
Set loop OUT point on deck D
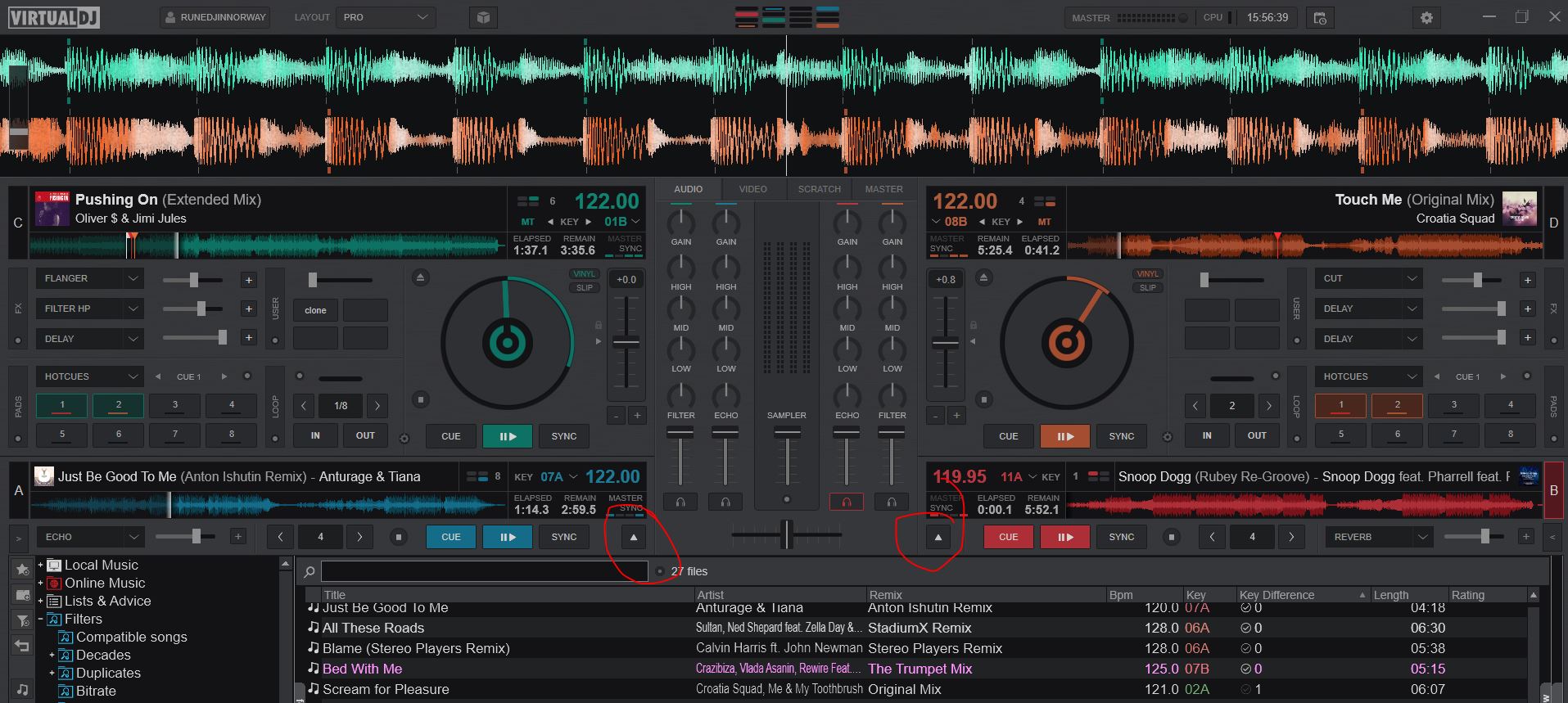point(1257,435)
